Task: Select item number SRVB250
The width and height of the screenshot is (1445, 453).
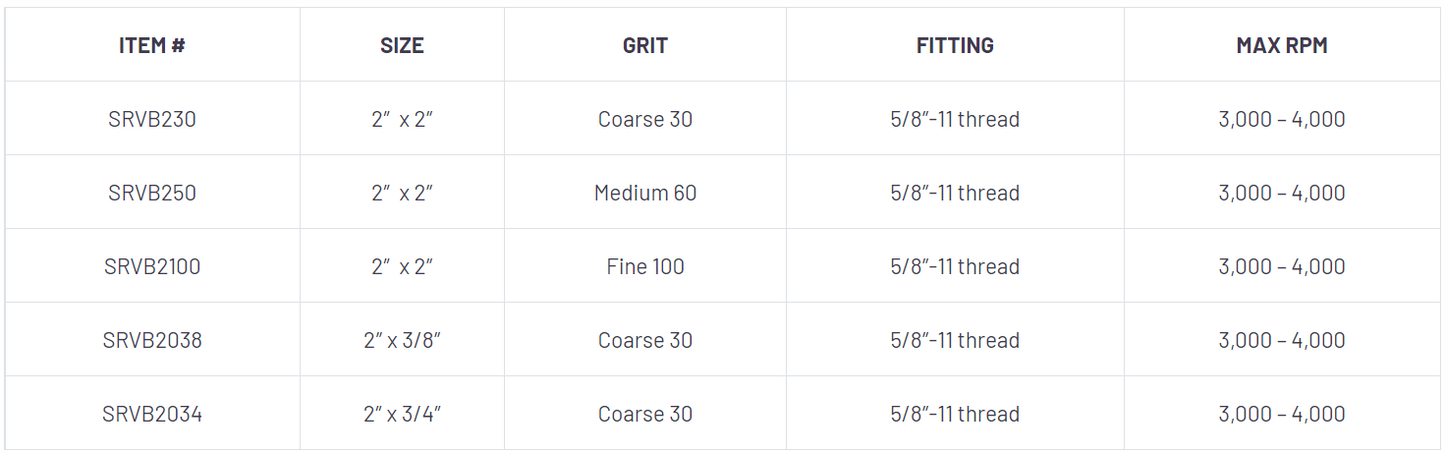Action: coord(152,193)
